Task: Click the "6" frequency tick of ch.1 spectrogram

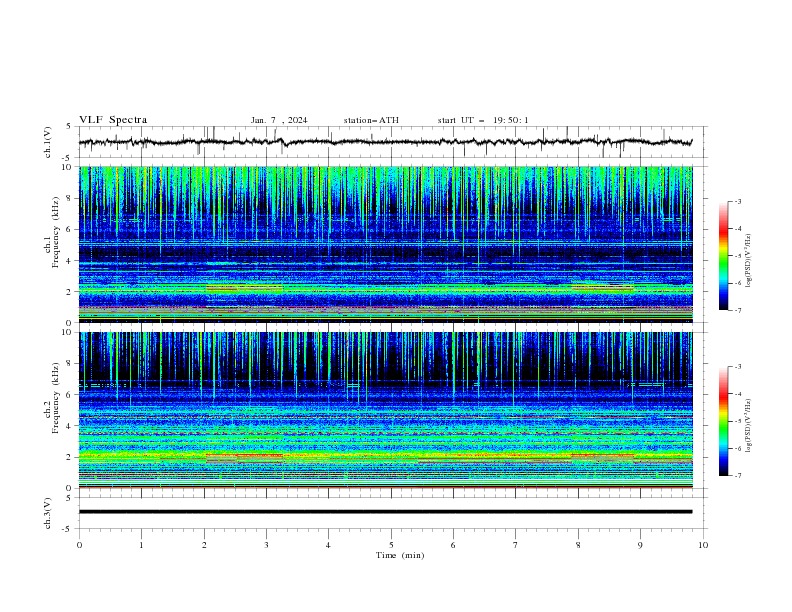Action: (x=70, y=229)
